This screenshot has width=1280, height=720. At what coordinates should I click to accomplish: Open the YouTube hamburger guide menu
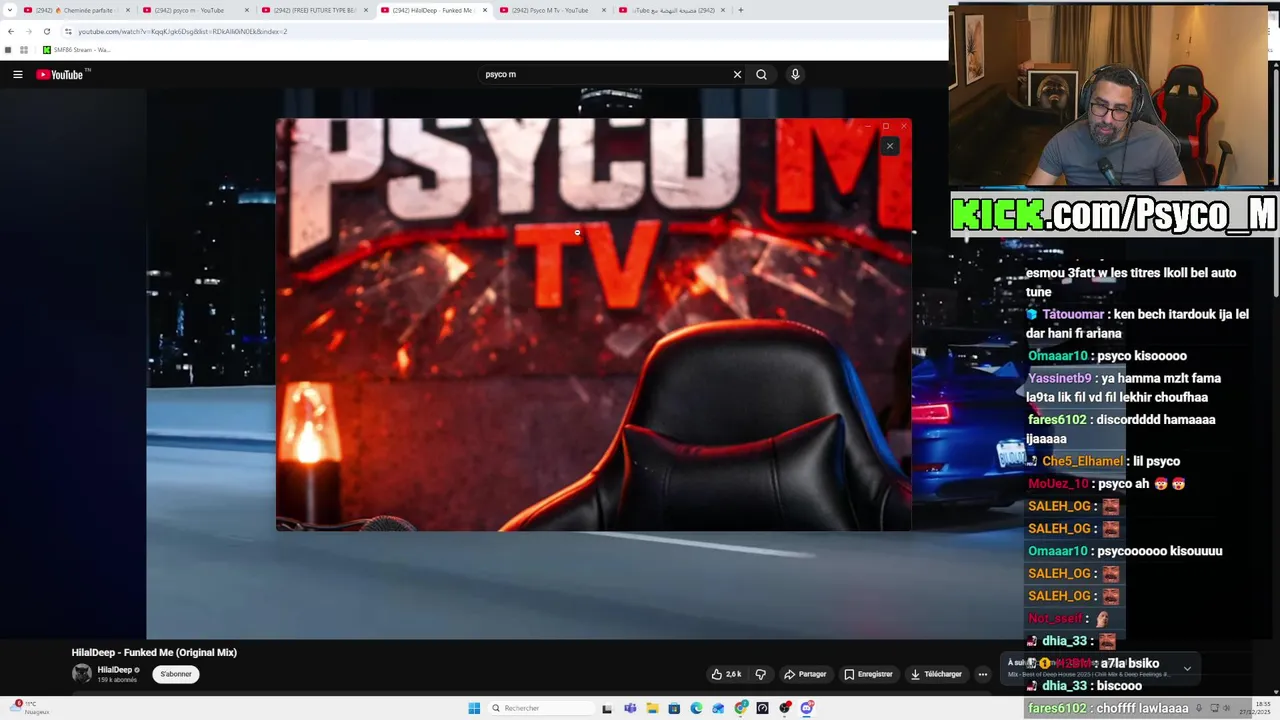[18, 74]
